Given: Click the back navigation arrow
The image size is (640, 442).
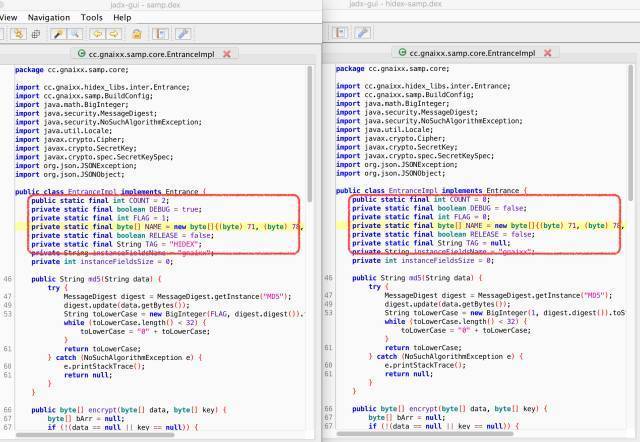Looking at the screenshot, I should click(x=99, y=34).
